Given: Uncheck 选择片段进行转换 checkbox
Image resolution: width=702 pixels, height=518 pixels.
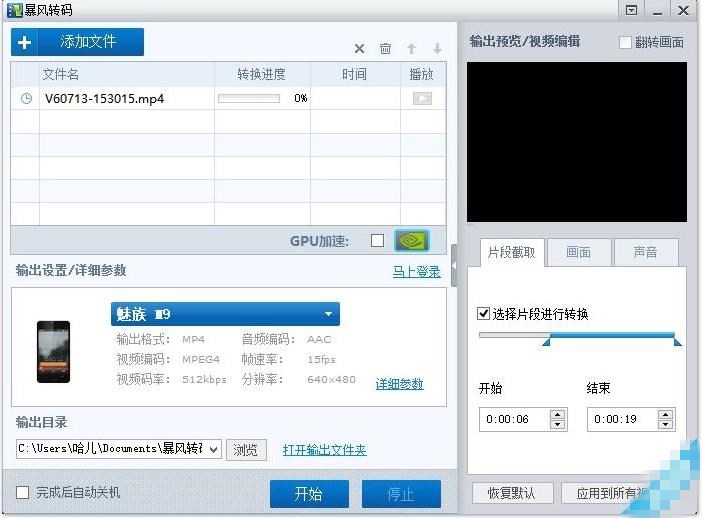Looking at the screenshot, I should point(483,313).
